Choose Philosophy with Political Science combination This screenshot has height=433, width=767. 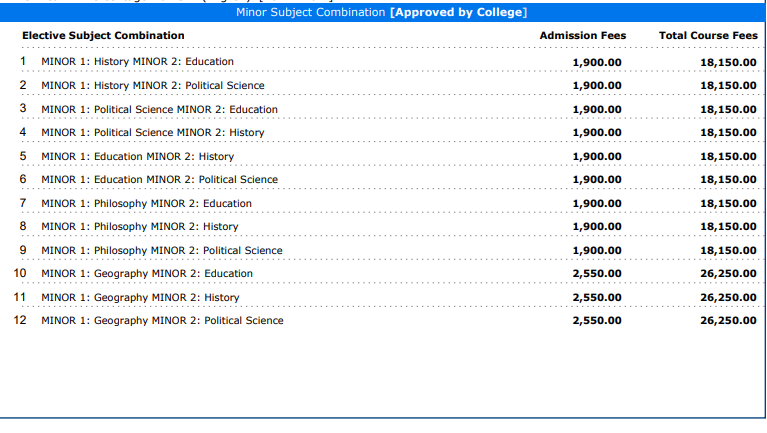point(161,251)
